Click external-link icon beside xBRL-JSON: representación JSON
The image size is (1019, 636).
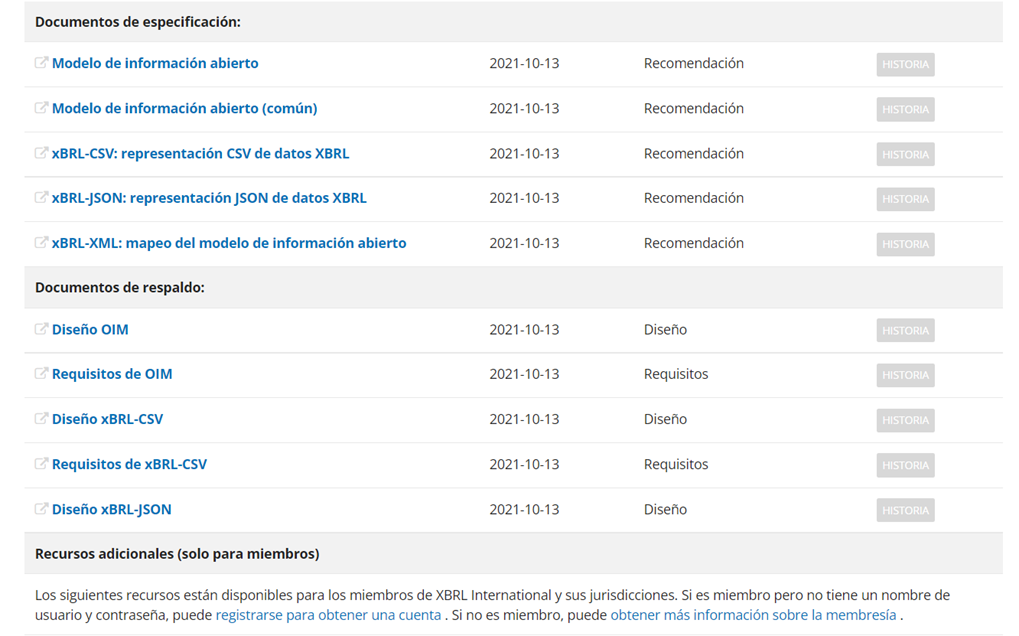tap(41, 198)
